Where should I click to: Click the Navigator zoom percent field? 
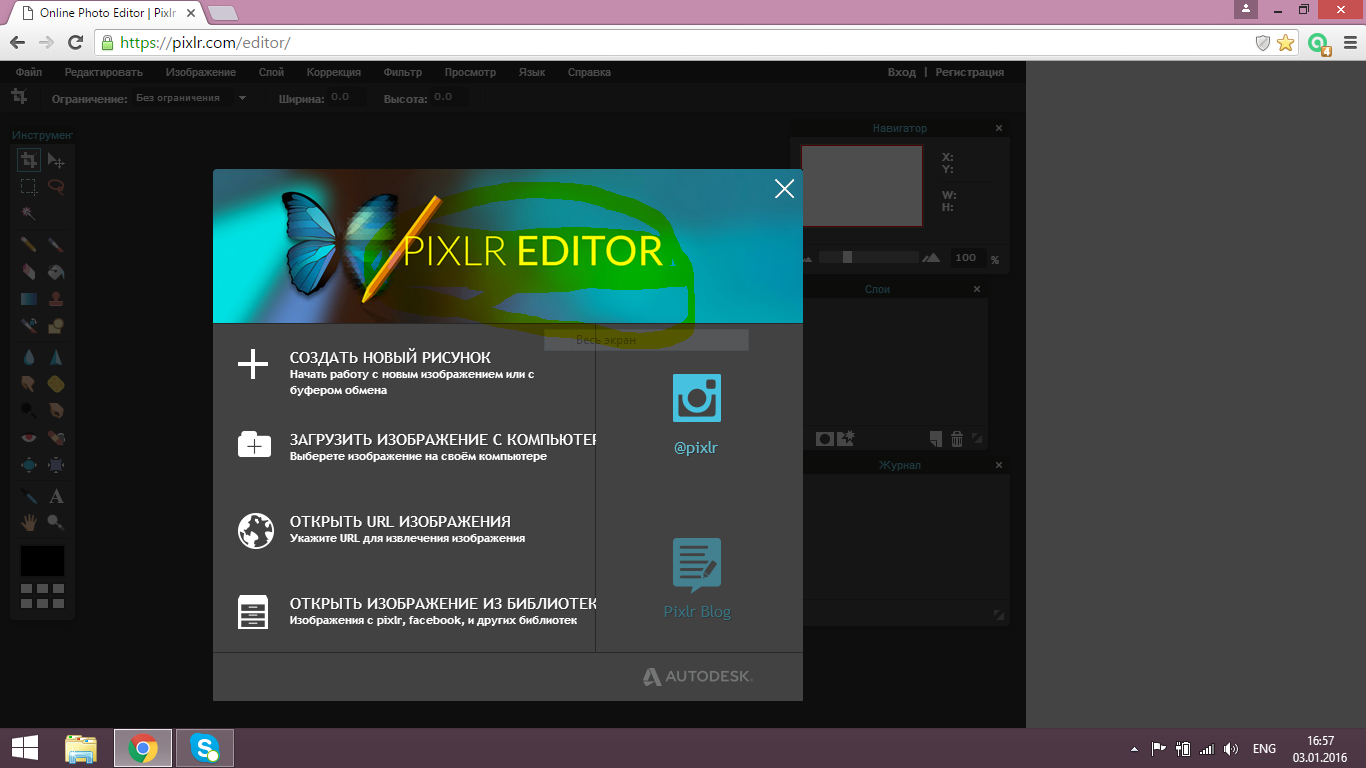[x=967, y=258]
